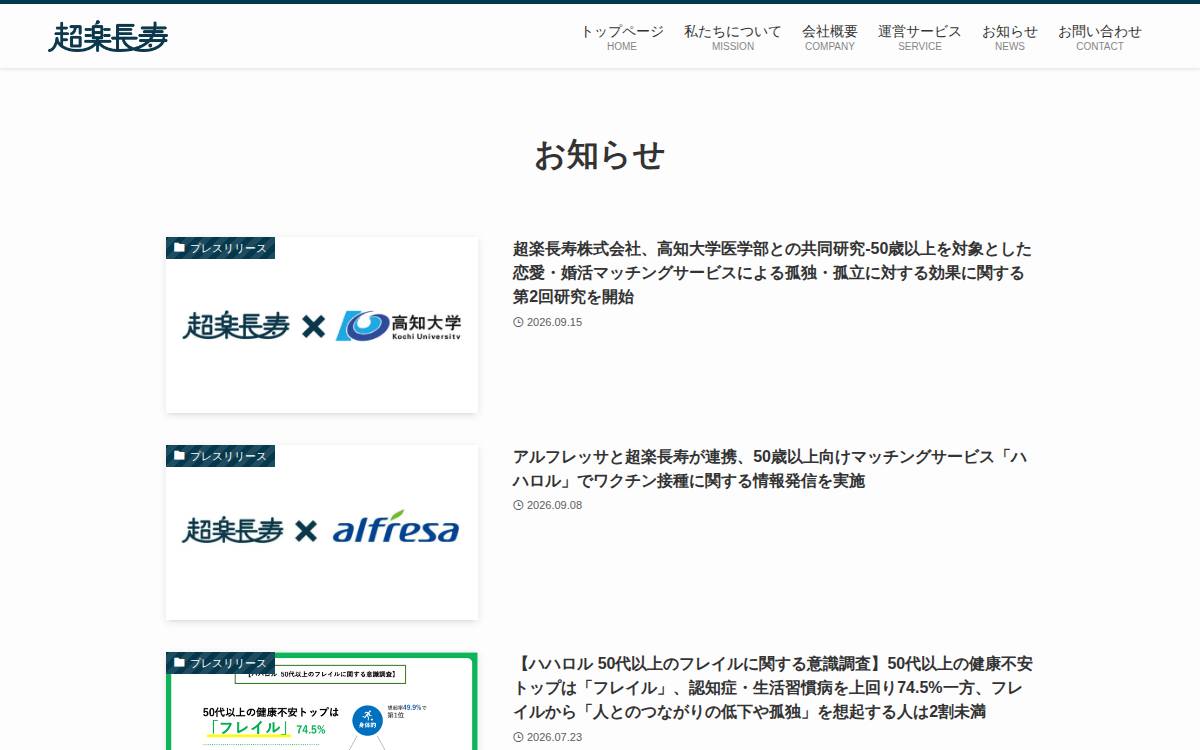Click the 超楽長寿 site logo
The width and height of the screenshot is (1200, 750).
coord(108,37)
